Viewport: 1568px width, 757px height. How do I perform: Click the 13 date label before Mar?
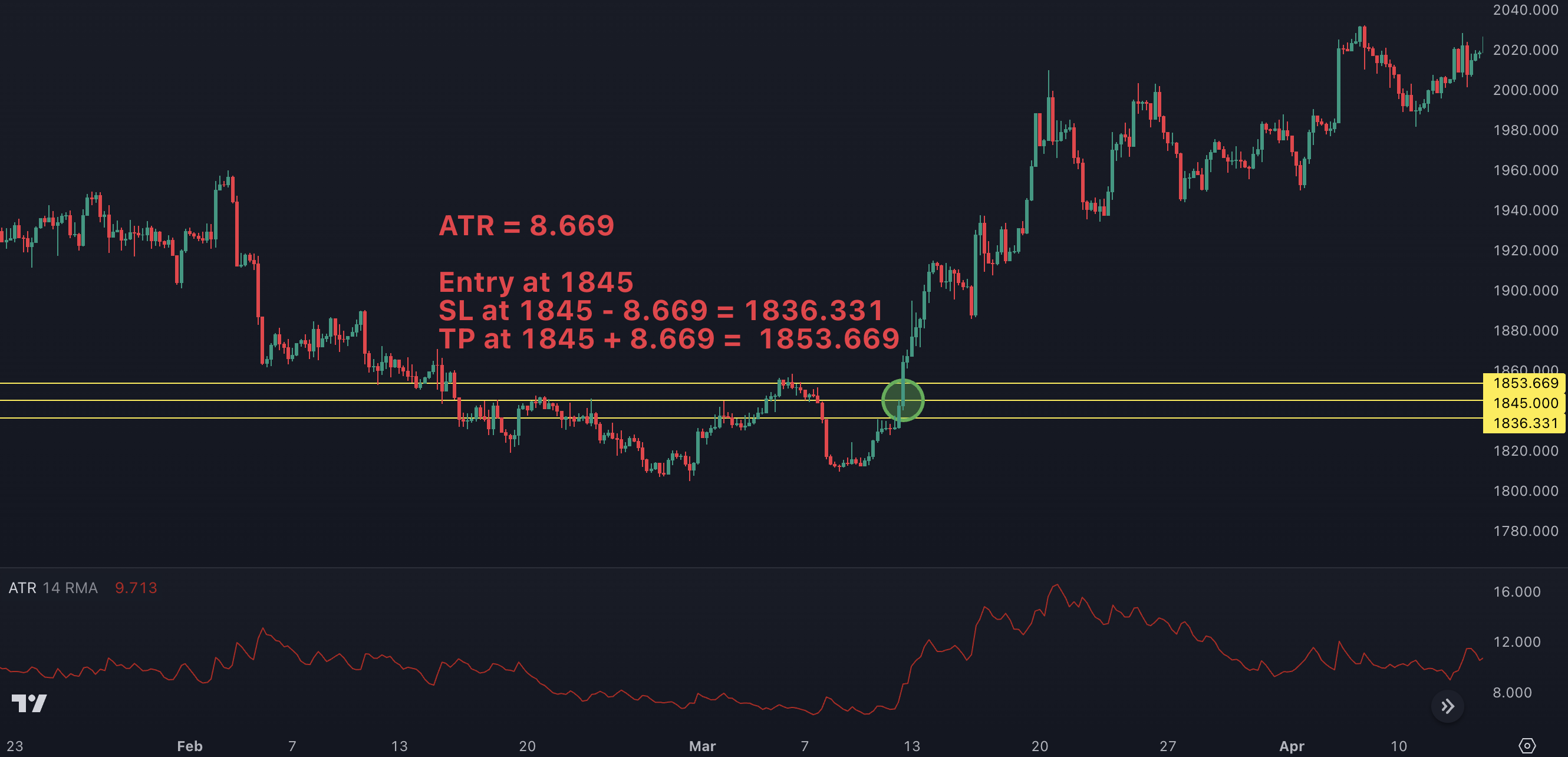[x=398, y=746]
